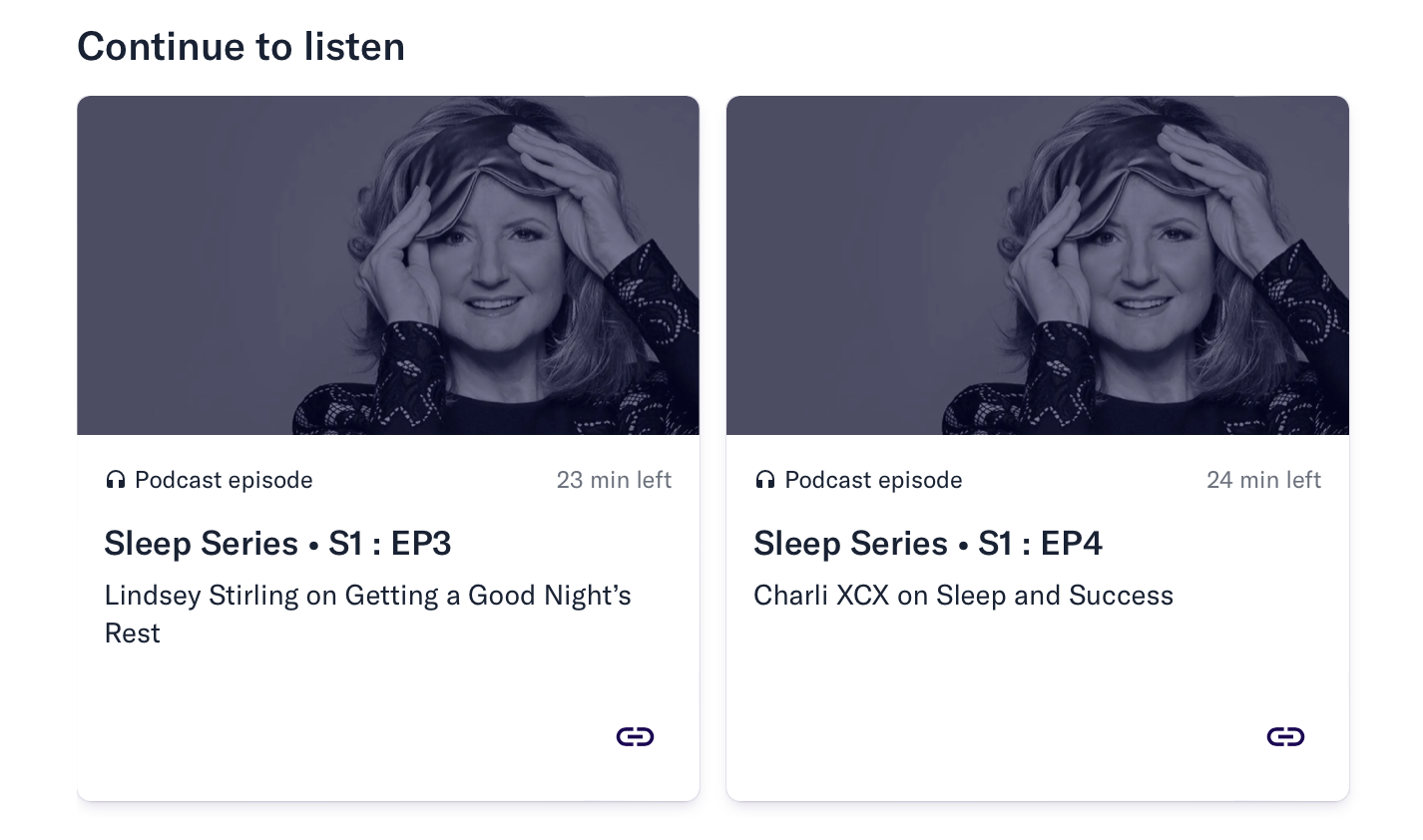The image size is (1423, 840).
Task: Click the word 'Rest' on the EP3 card
Action: [x=132, y=633]
